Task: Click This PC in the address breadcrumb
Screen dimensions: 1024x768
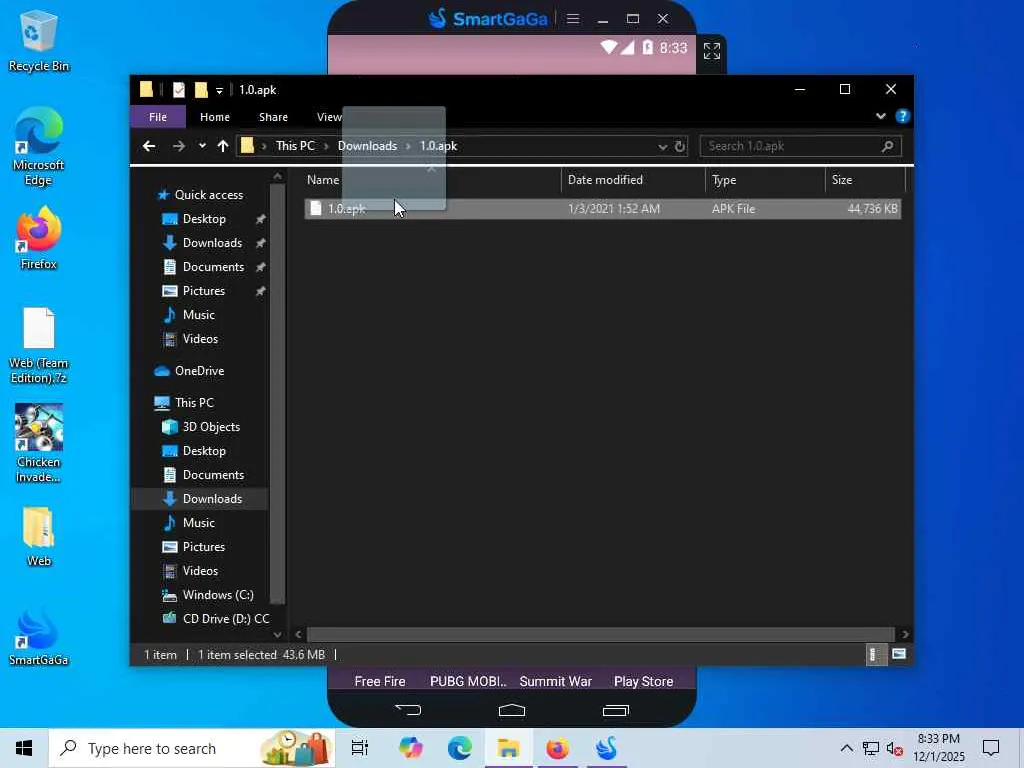Action: point(295,146)
